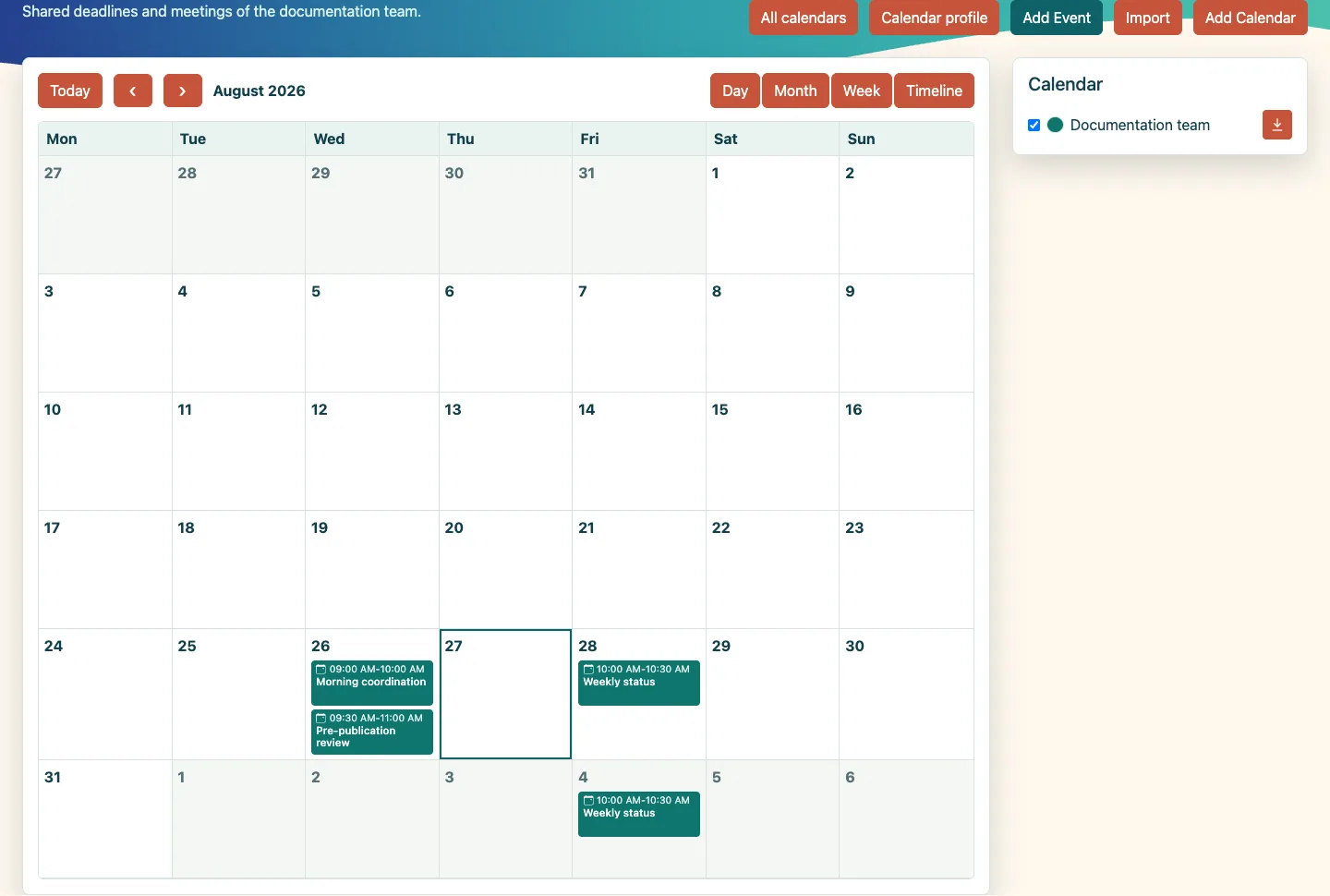Click Add Calendar button
Screen dimensions: 1330x896
pos(1251,18)
